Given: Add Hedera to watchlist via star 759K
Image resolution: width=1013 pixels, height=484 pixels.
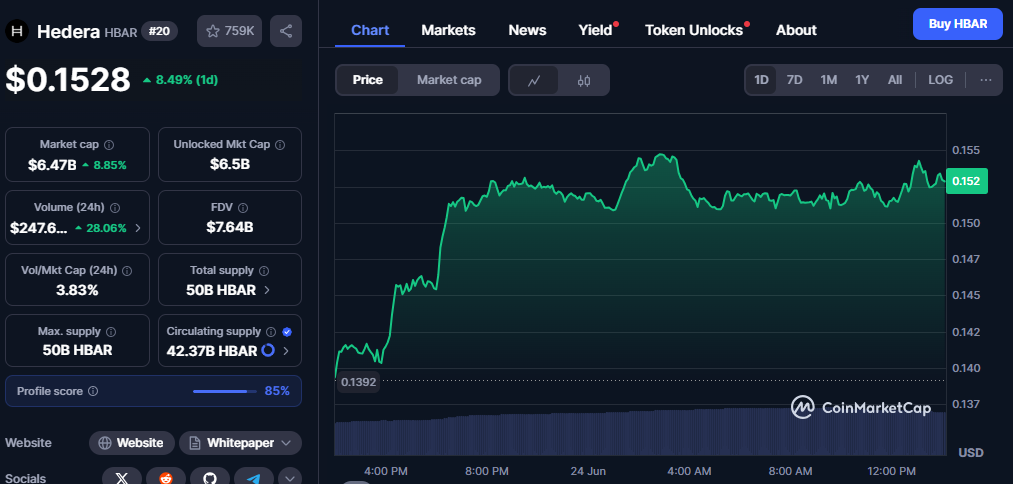Looking at the screenshot, I should (229, 31).
